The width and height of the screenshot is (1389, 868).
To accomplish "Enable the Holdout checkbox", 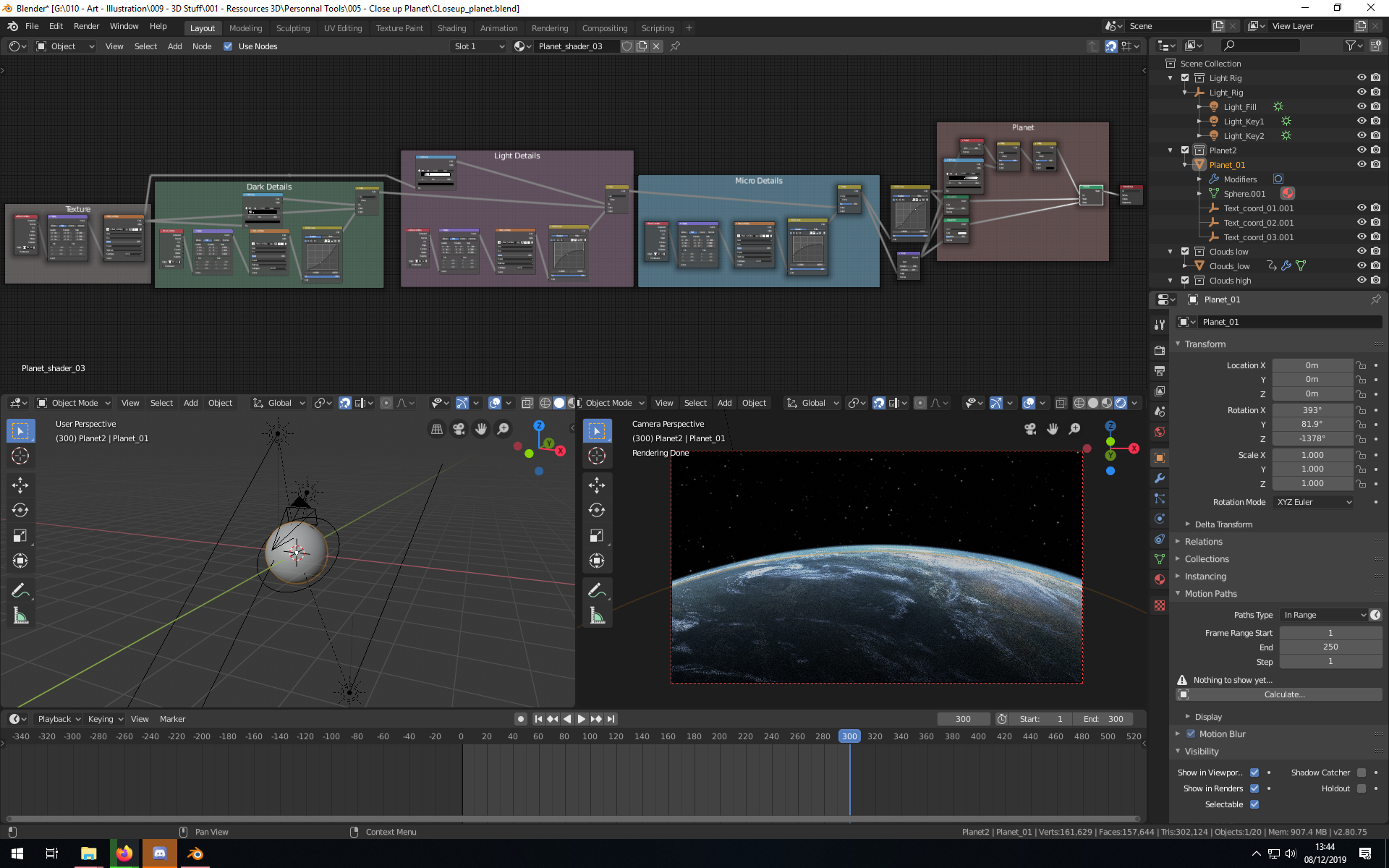I will click(1362, 788).
